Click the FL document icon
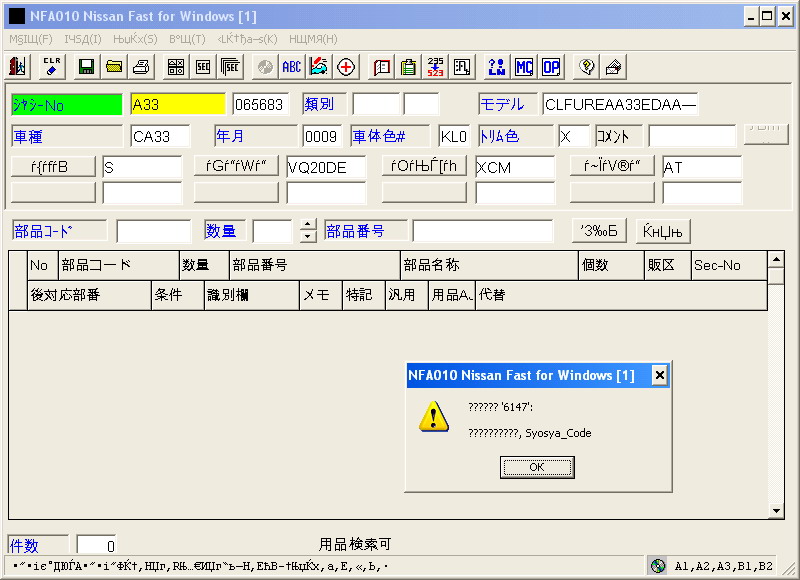The height and width of the screenshot is (580, 800). (x=462, y=67)
